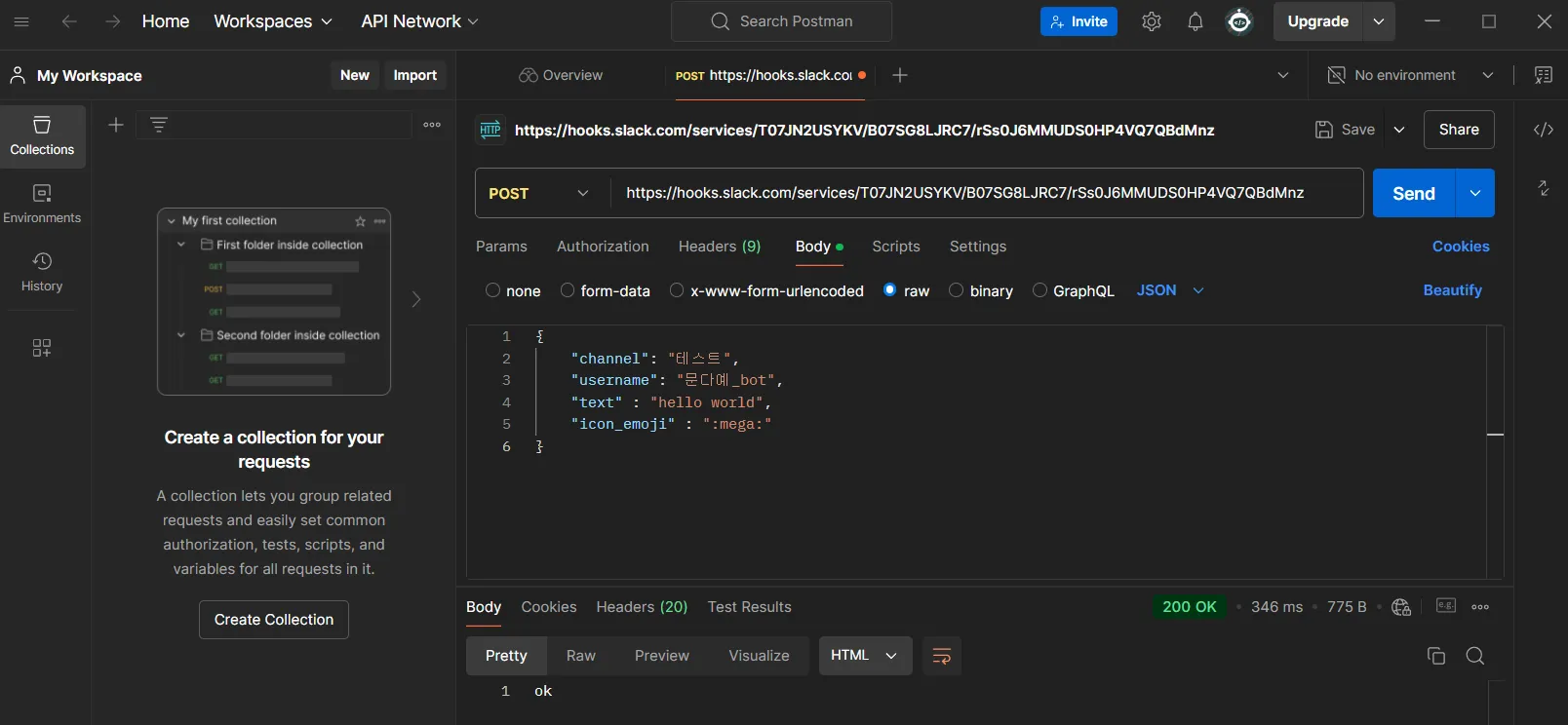
Task: Open the Test Results tab
Action: (x=749, y=607)
